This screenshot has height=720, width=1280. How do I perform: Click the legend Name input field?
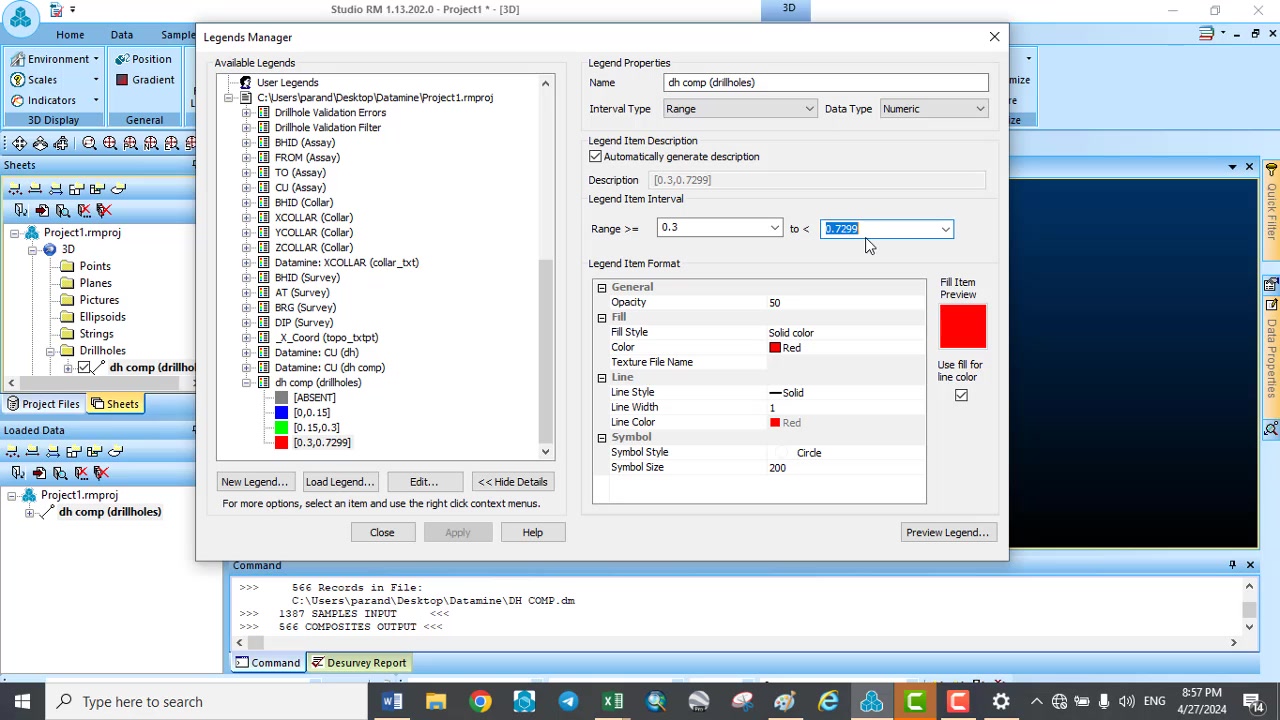[826, 83]
